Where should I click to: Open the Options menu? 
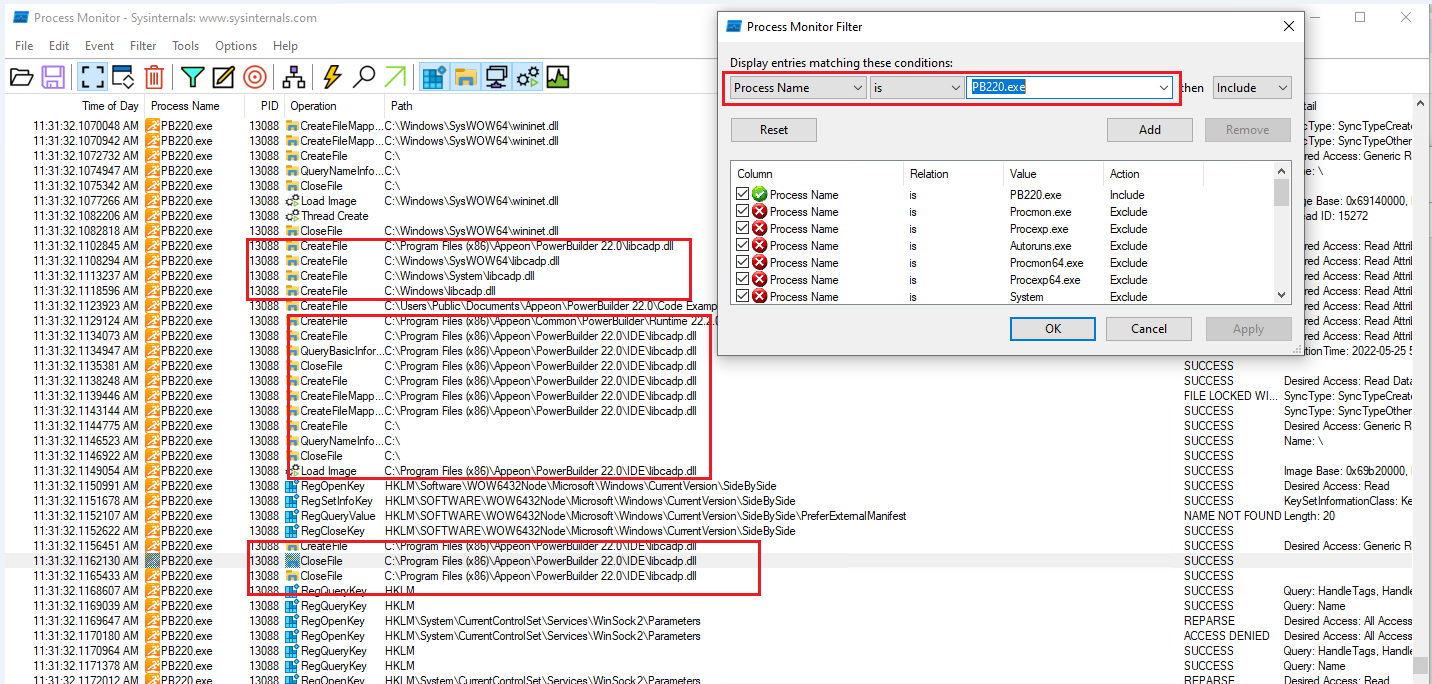(x=236, y=46)
